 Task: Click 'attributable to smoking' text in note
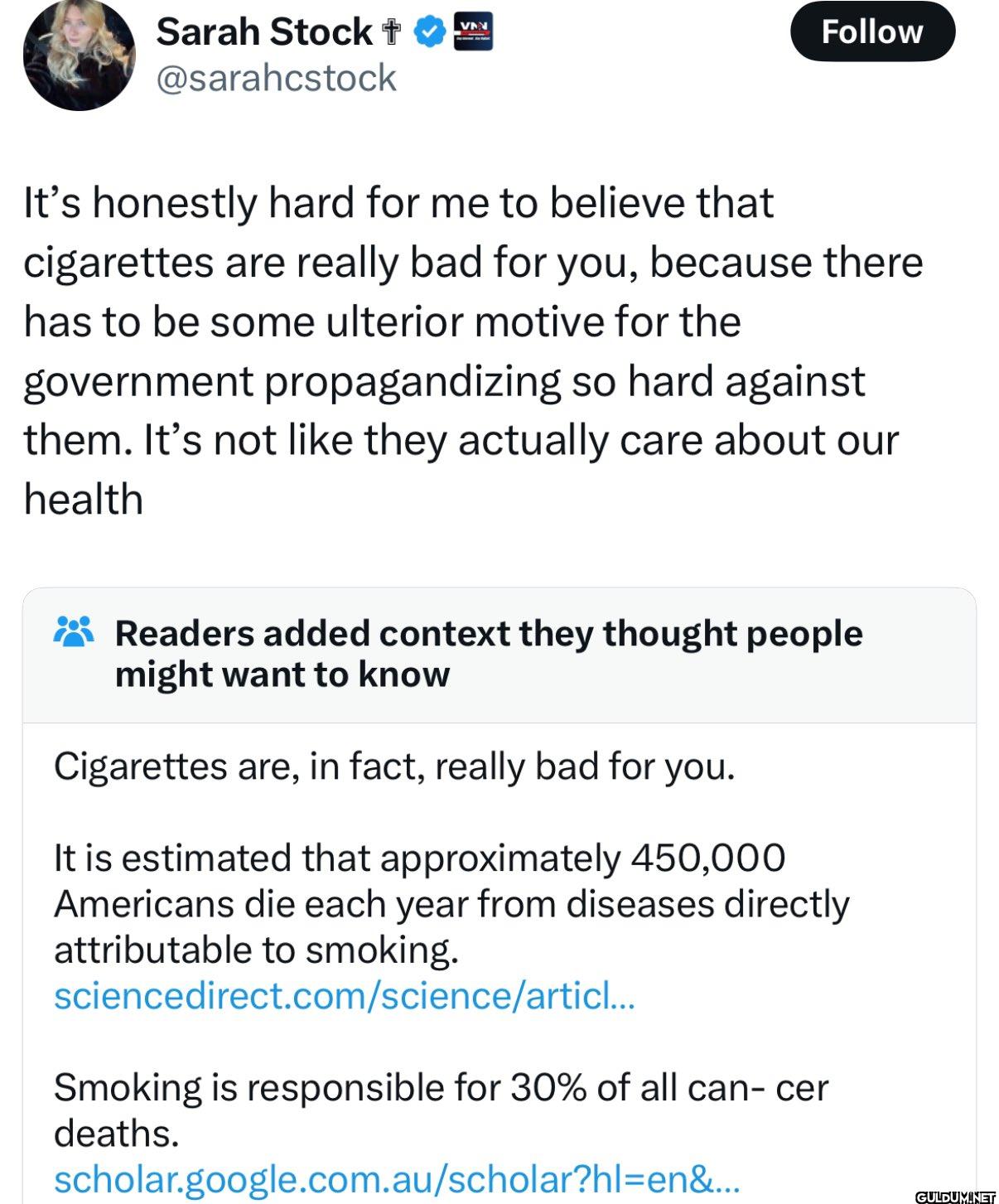tap(256, 949)
